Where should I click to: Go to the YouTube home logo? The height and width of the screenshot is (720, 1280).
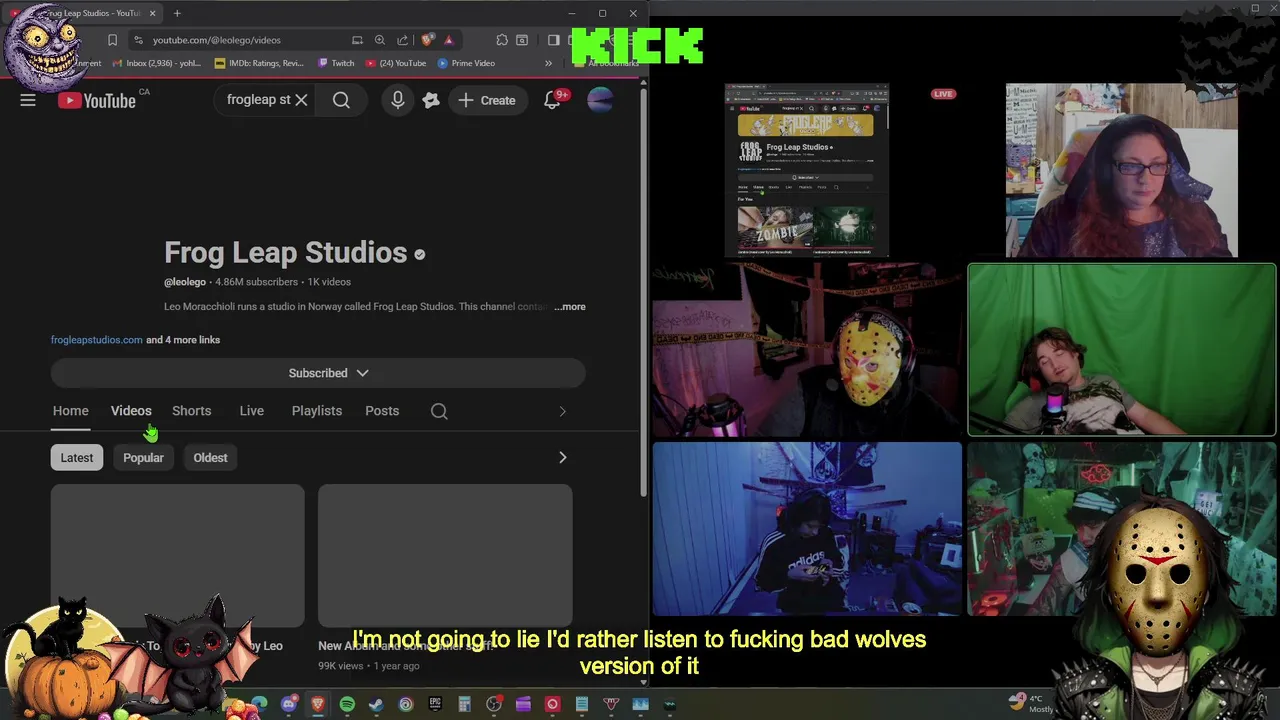(x=96, y=100)
